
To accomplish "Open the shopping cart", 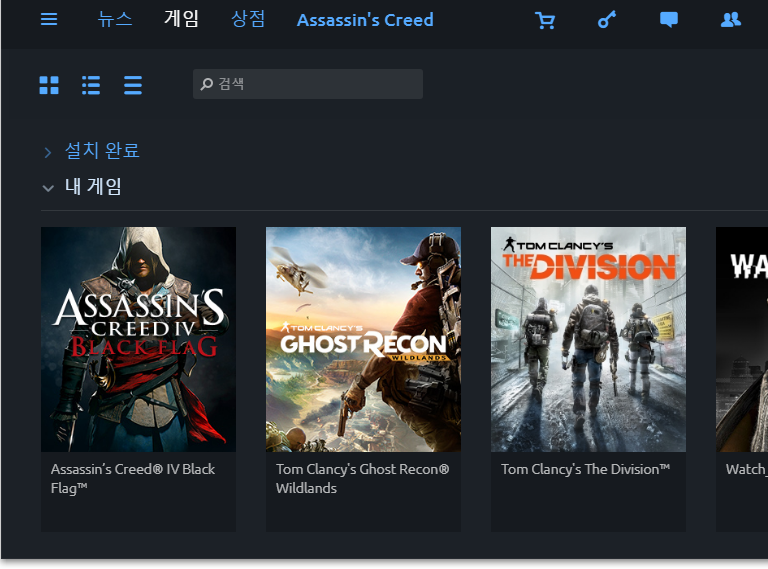I will (x=545, y=20).
